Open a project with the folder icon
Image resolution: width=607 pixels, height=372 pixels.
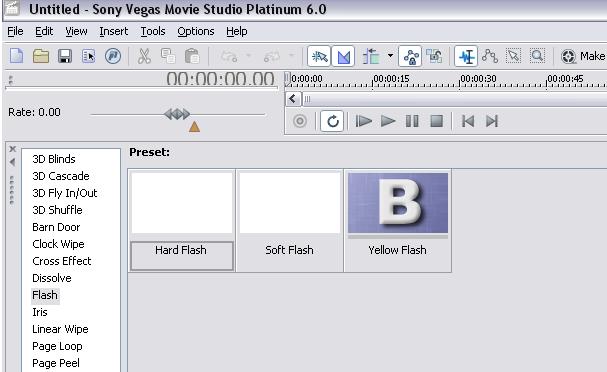point(41,57)
